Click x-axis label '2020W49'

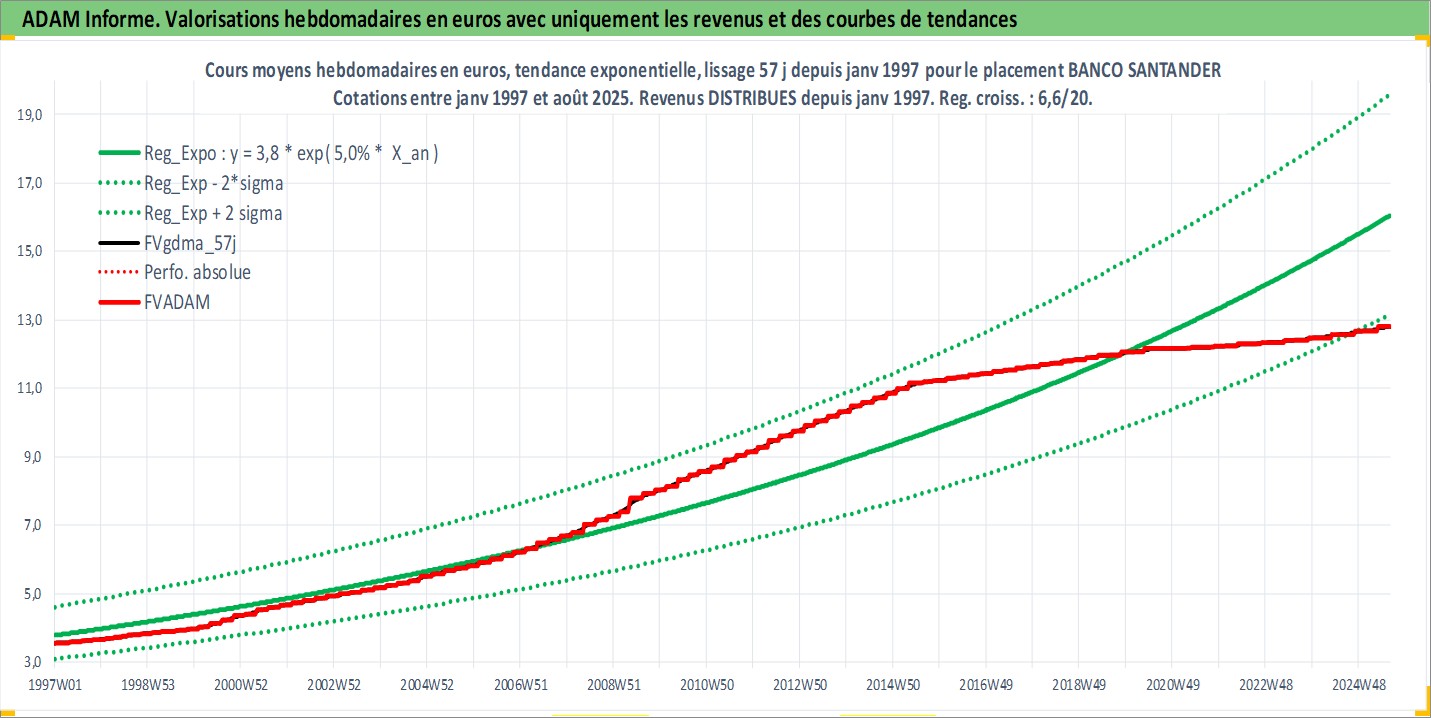(x=1172, y=685)
